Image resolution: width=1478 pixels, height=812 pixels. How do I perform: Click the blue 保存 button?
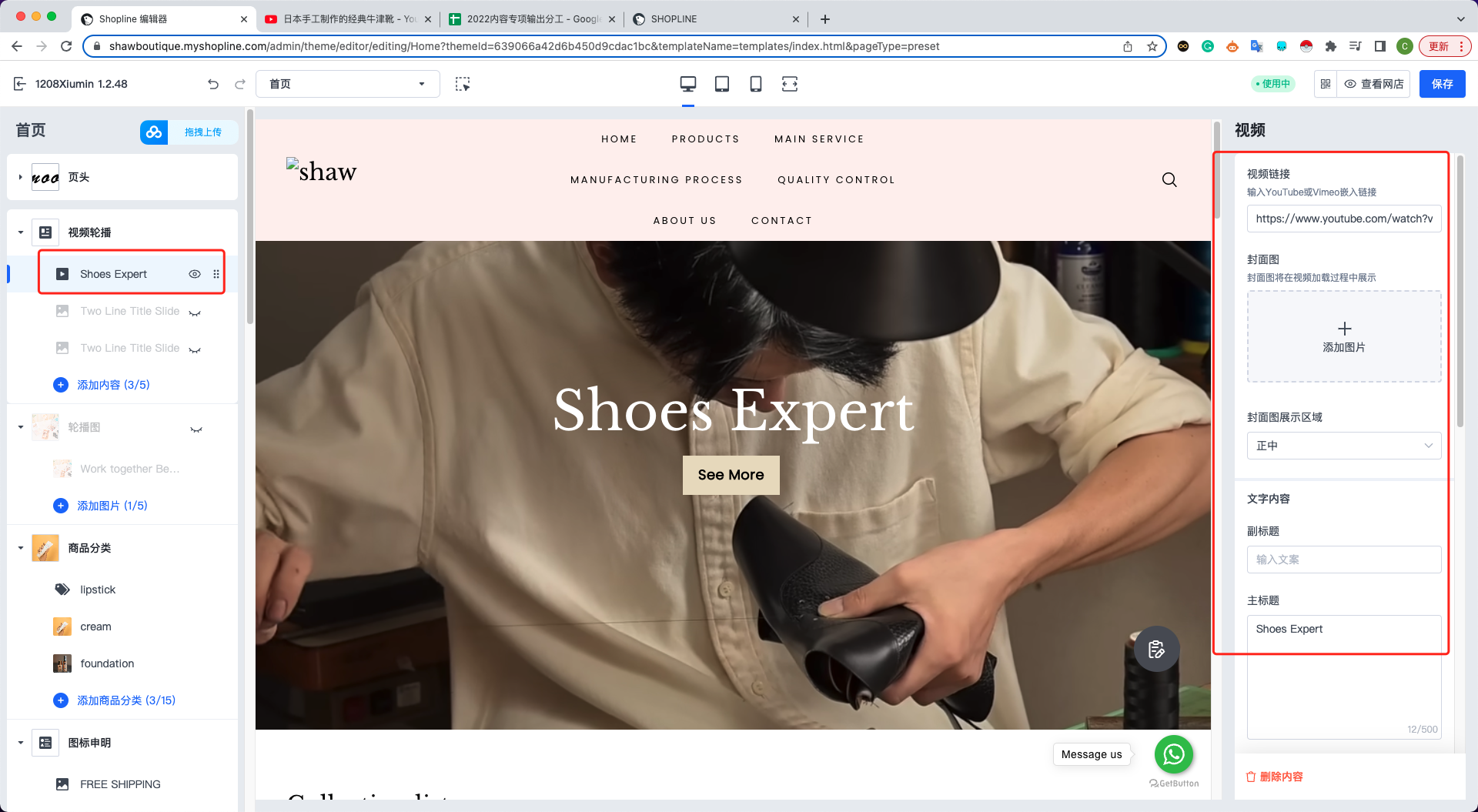[1441, 84]
